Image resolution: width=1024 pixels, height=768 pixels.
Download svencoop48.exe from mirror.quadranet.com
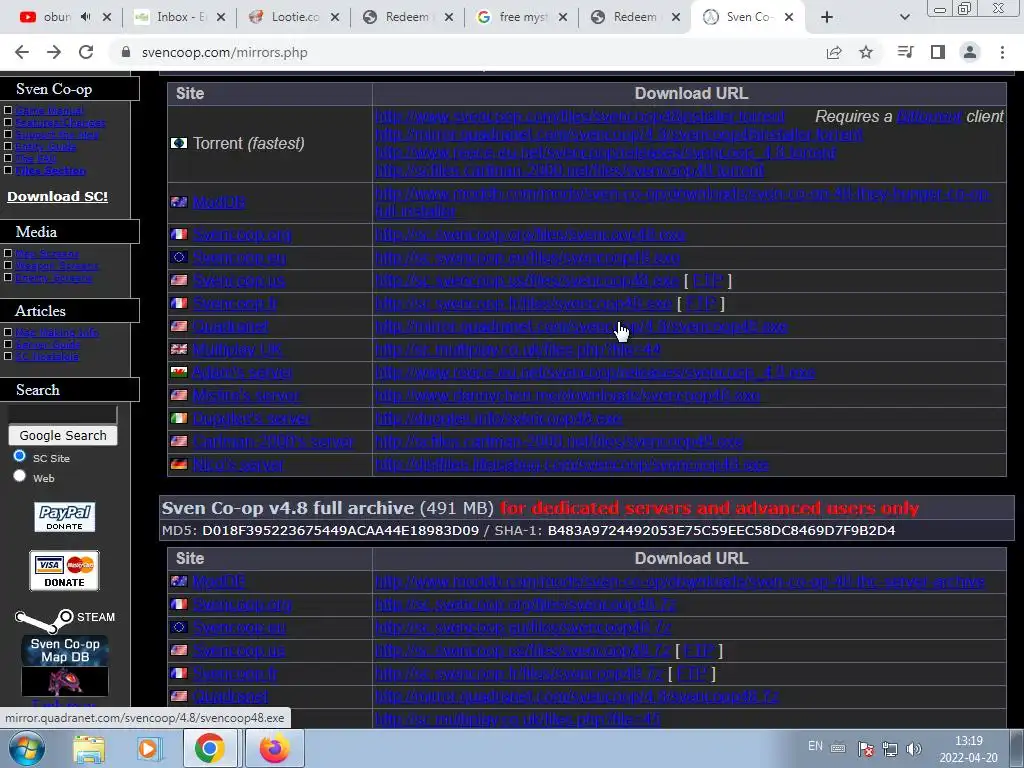pos(581,327)
